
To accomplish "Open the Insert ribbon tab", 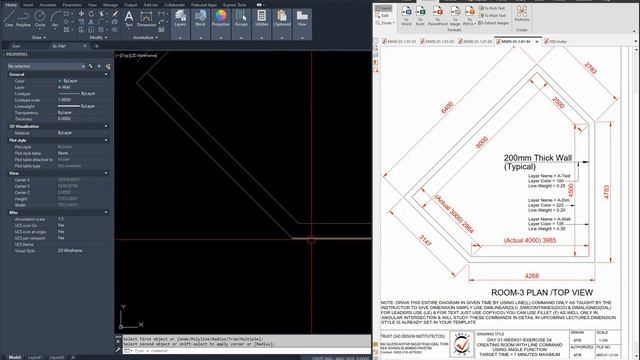I will (28, 5).
